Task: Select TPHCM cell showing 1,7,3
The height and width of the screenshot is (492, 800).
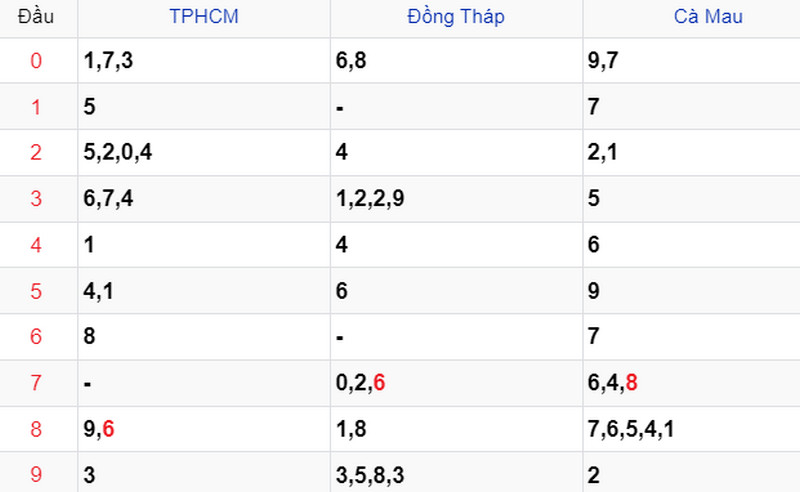Action: tap(204, 60)
